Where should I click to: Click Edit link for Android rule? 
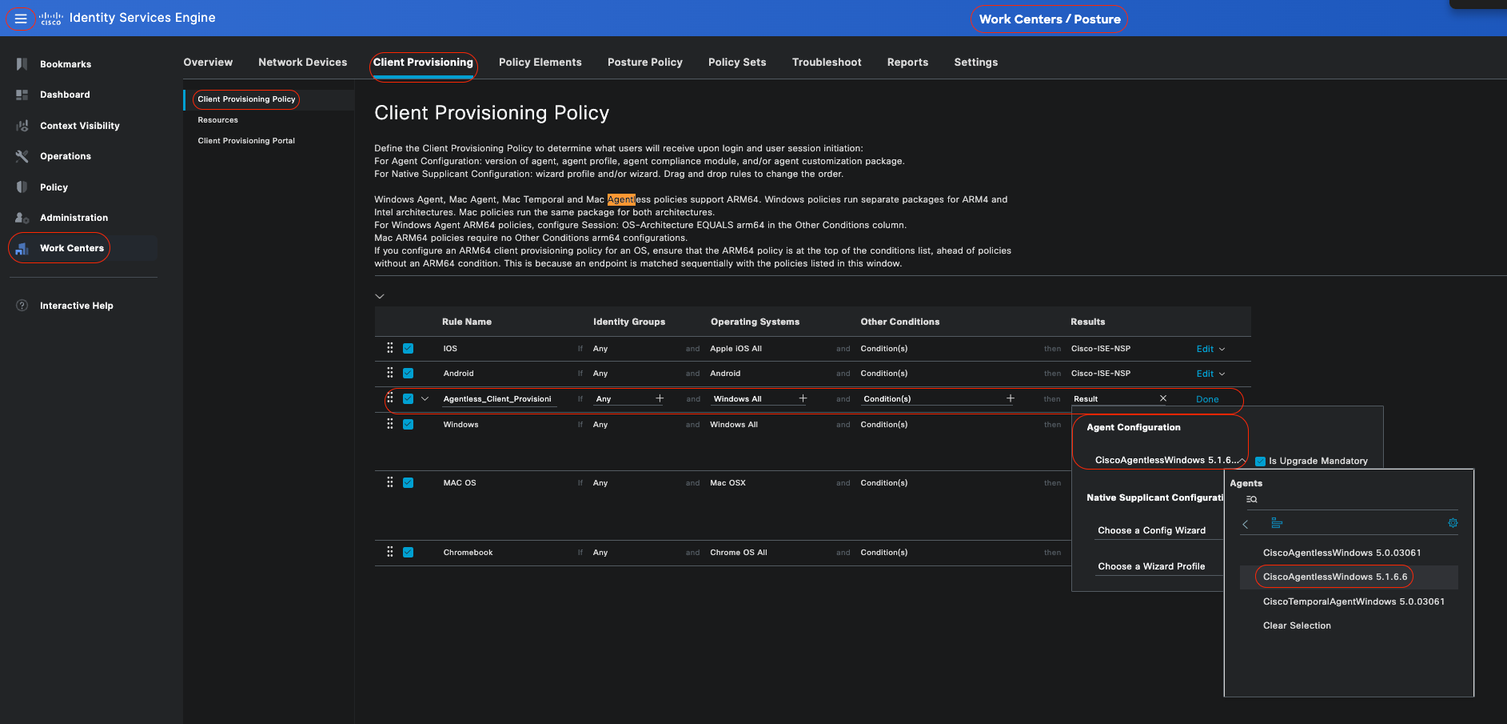coord(1205,374)
